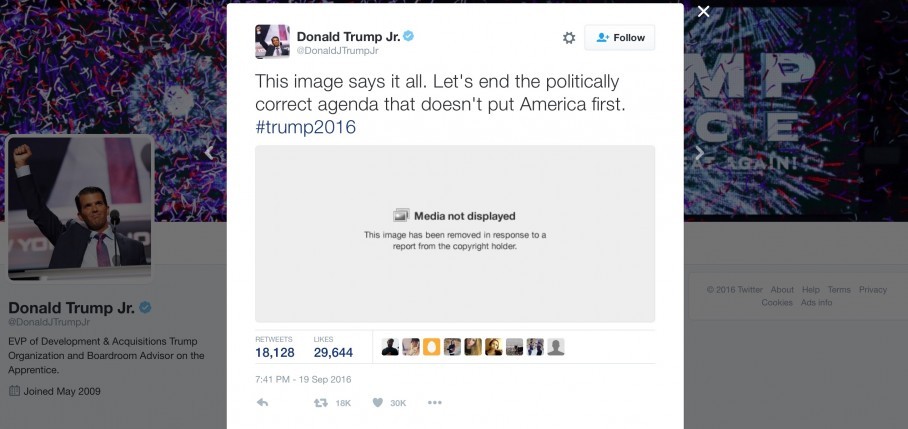The height and width of the screenshot is (429, 908).
Task: Go to next tweet with right chevron
Action: [x=699, y=153]
